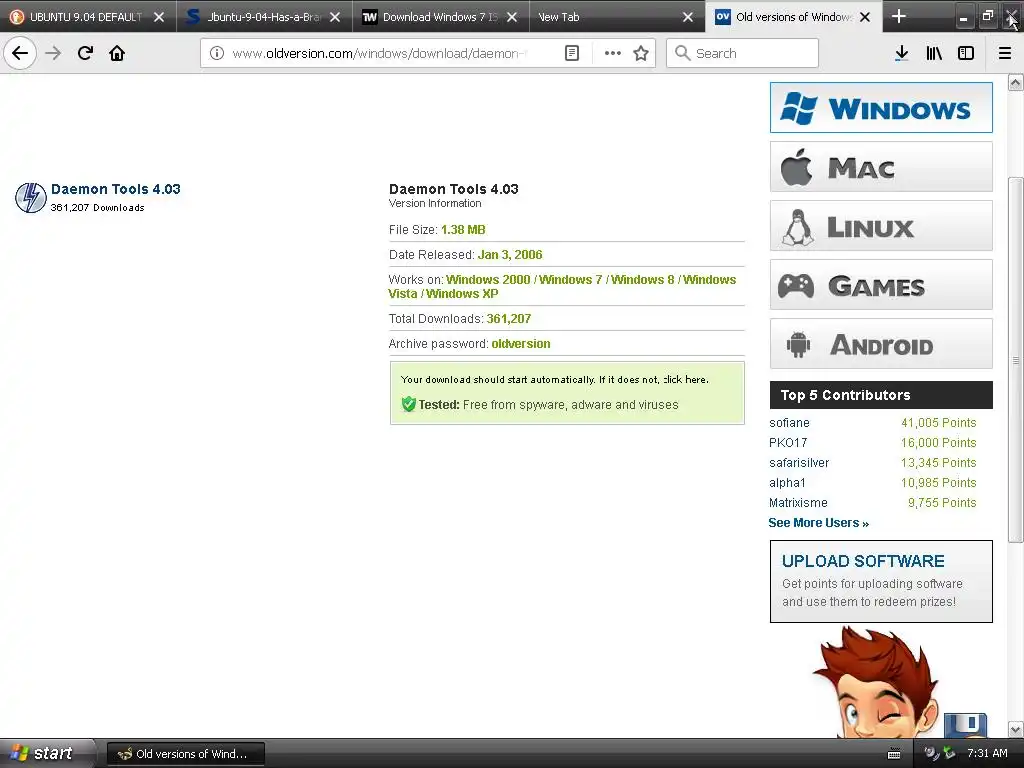Click the Windows XP compatibility link
Image resolution: width=1024 pixels, height=768 pixels.
(x=462, y=294)
